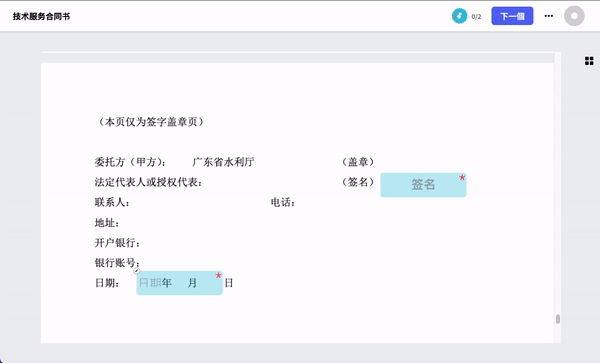
Task: Open the three-dot more options menu
Action: [x=549, y=16]
